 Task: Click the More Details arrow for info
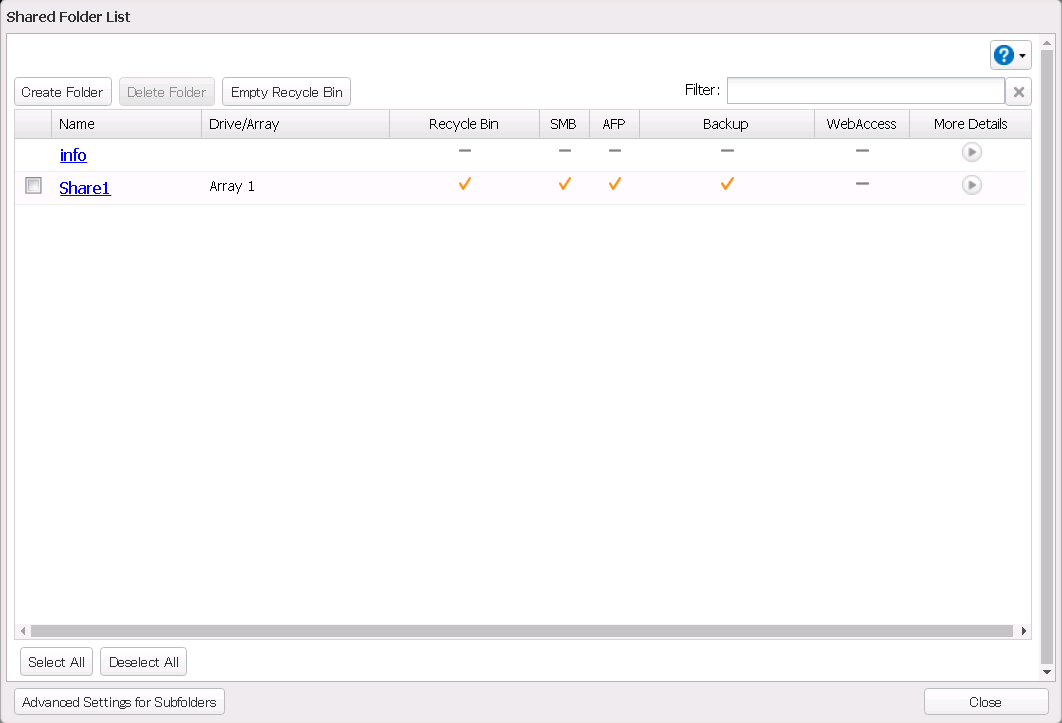(971, 152)
